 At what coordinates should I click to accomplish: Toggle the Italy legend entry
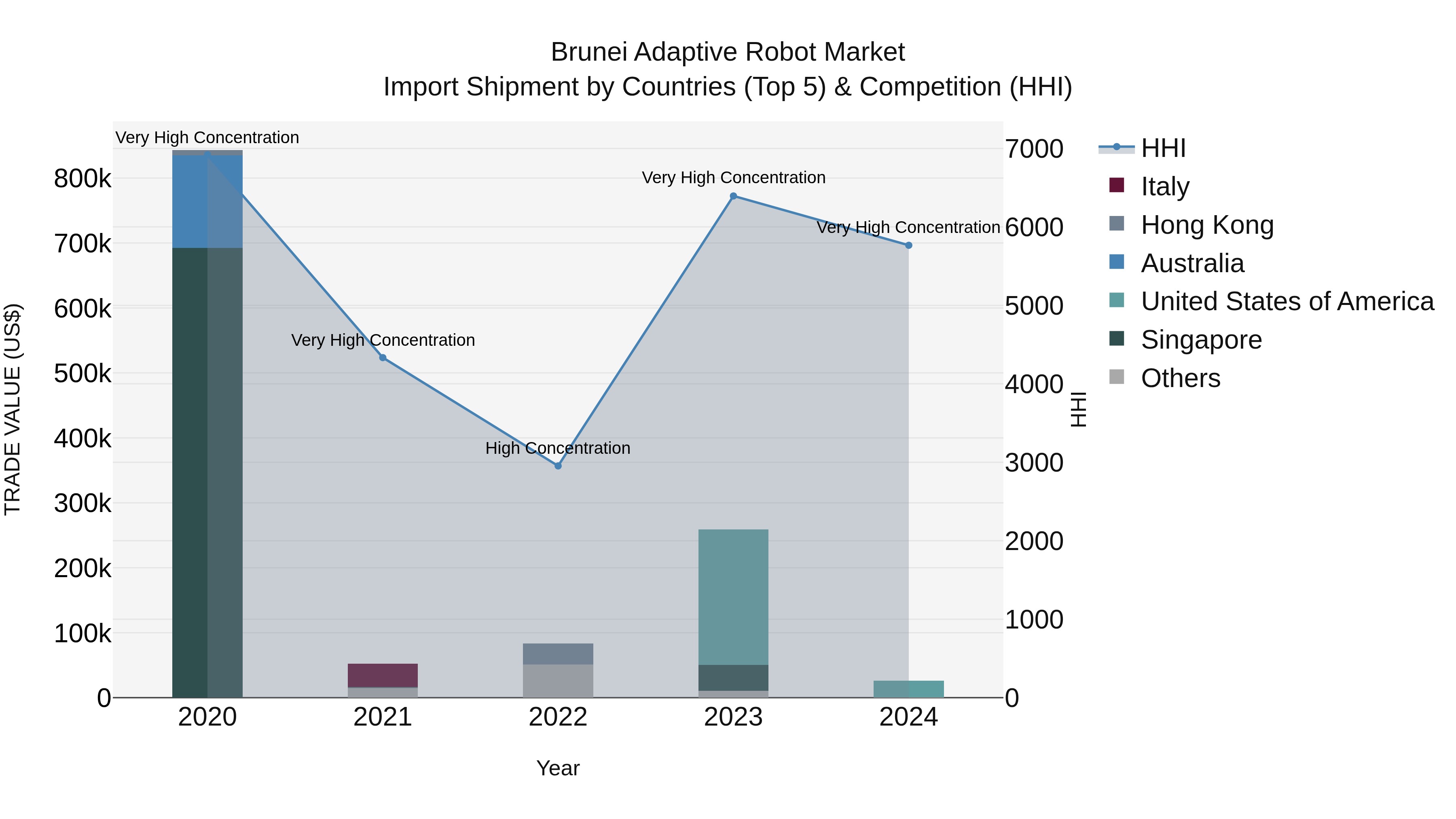(1149, 186)
